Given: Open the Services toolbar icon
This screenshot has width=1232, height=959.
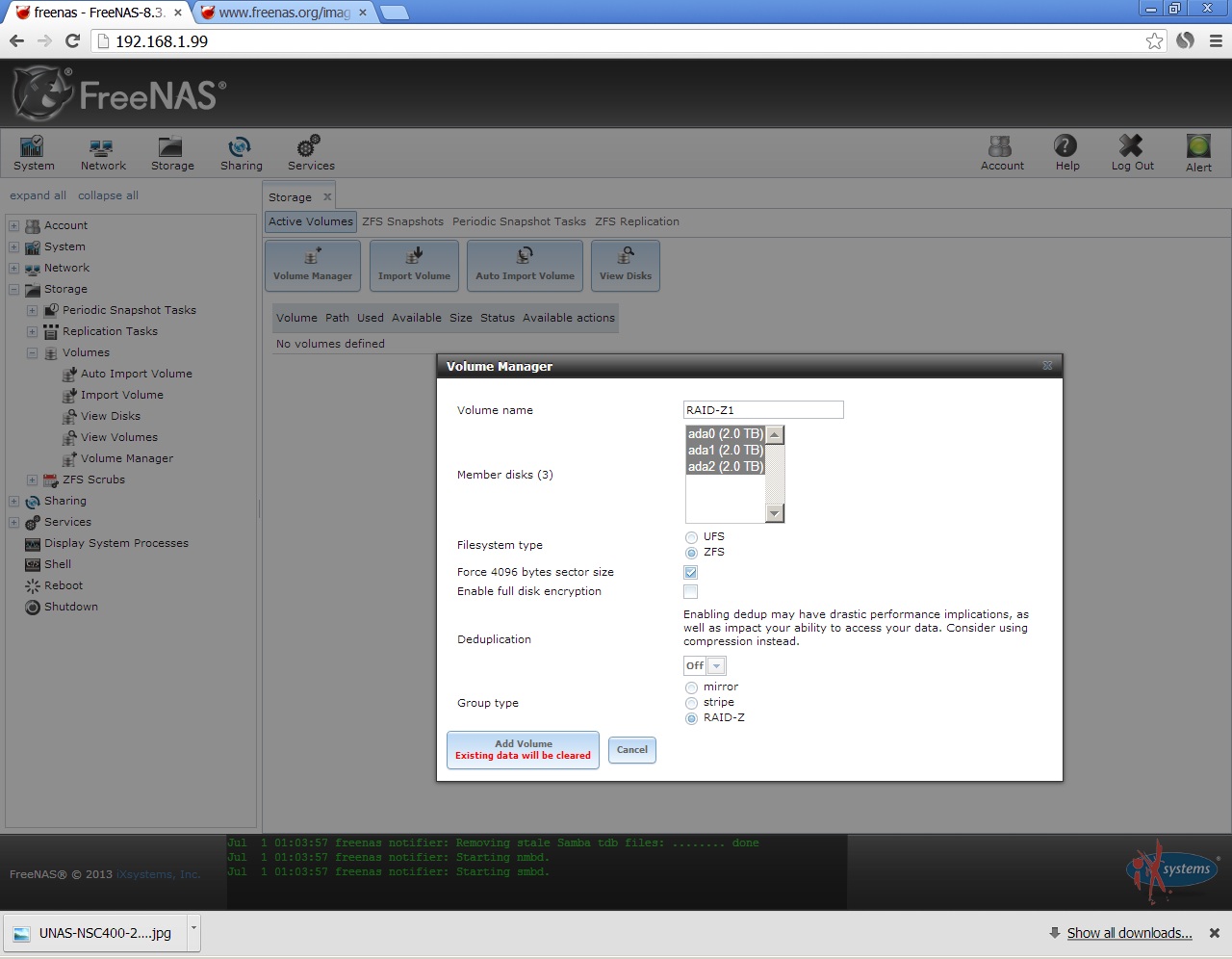Looking at the screenshot, I should 310,152.
